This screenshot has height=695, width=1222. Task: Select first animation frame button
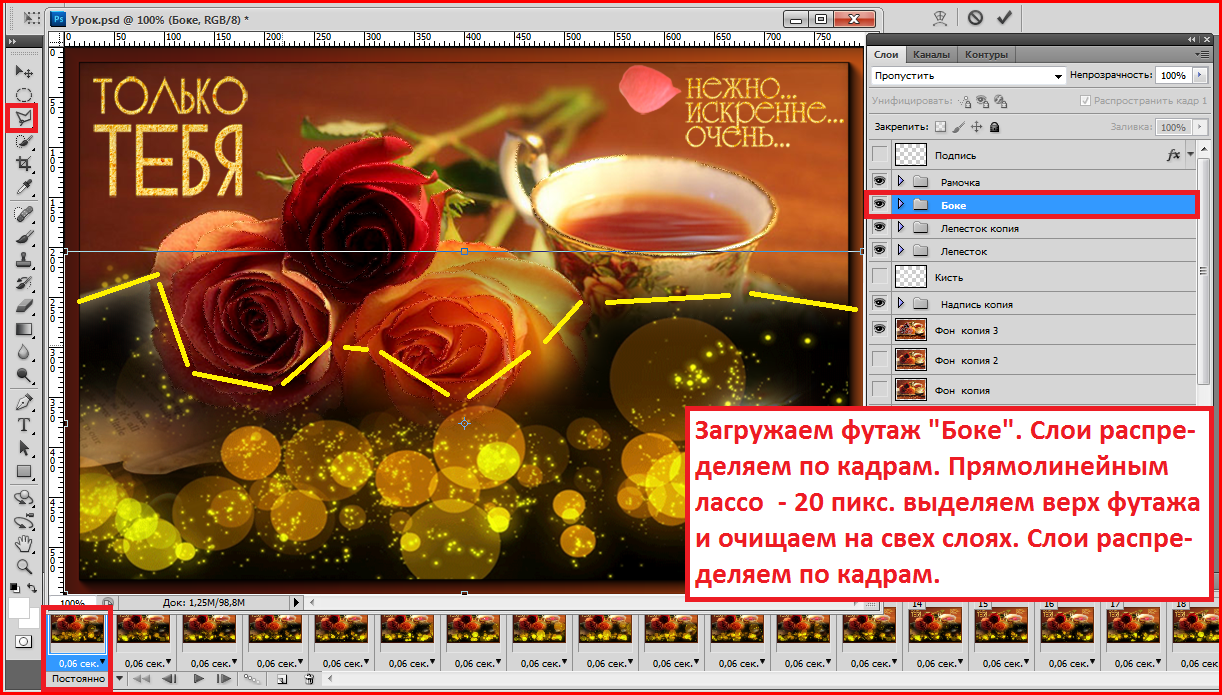142,679
